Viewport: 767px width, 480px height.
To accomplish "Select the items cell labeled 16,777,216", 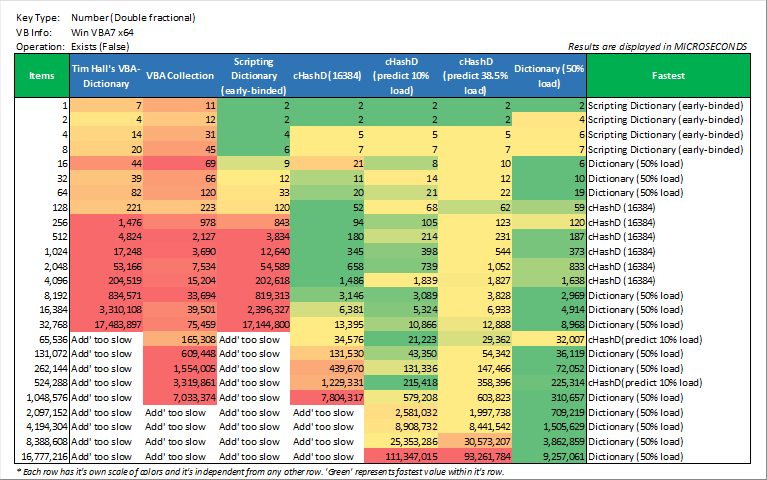I will 40,456.
